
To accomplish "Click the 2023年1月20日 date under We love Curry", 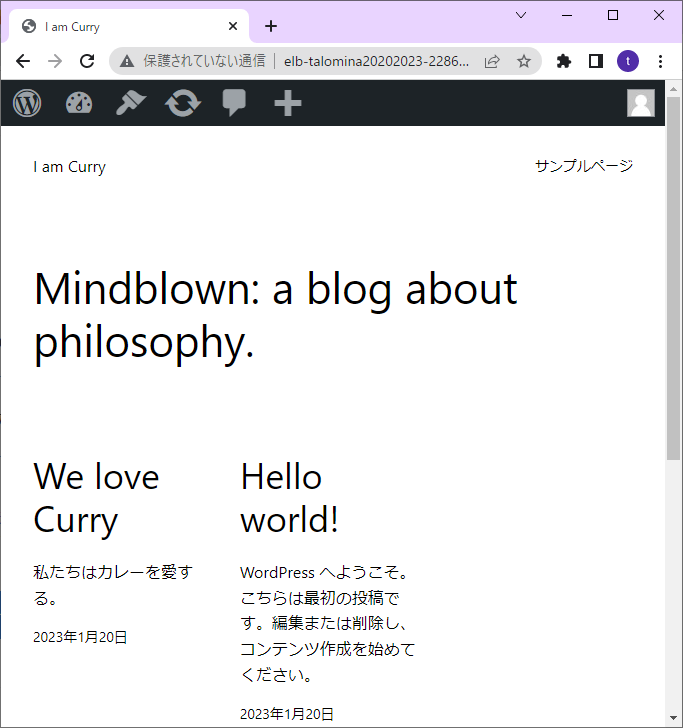I will pos(80,637).
